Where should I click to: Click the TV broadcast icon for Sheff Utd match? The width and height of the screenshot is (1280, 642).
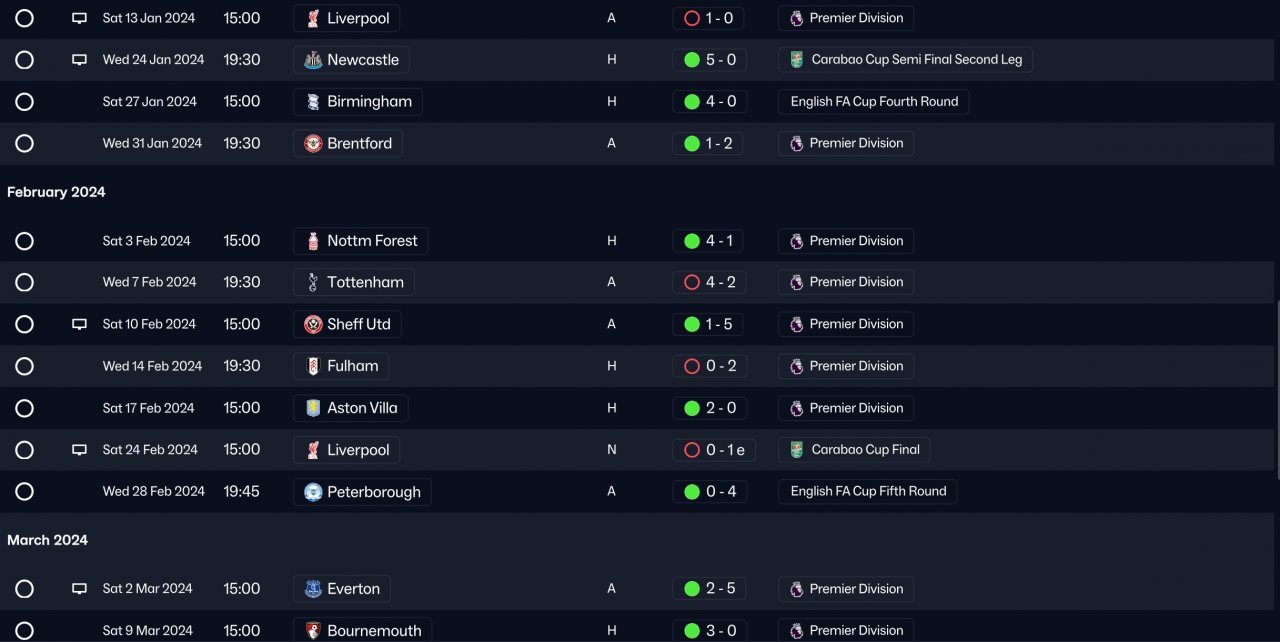[80, 325]
